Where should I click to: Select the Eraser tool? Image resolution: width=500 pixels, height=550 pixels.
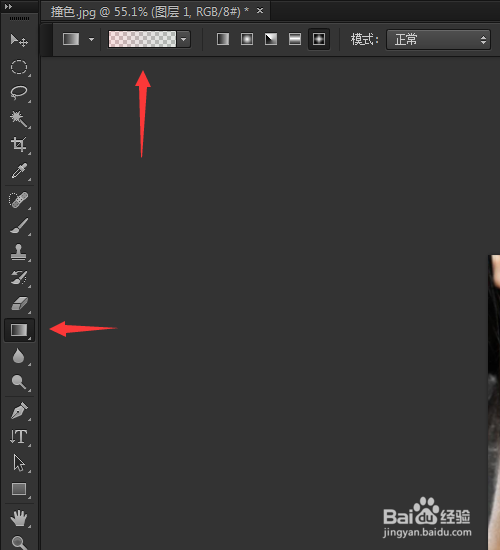(19, 304)
